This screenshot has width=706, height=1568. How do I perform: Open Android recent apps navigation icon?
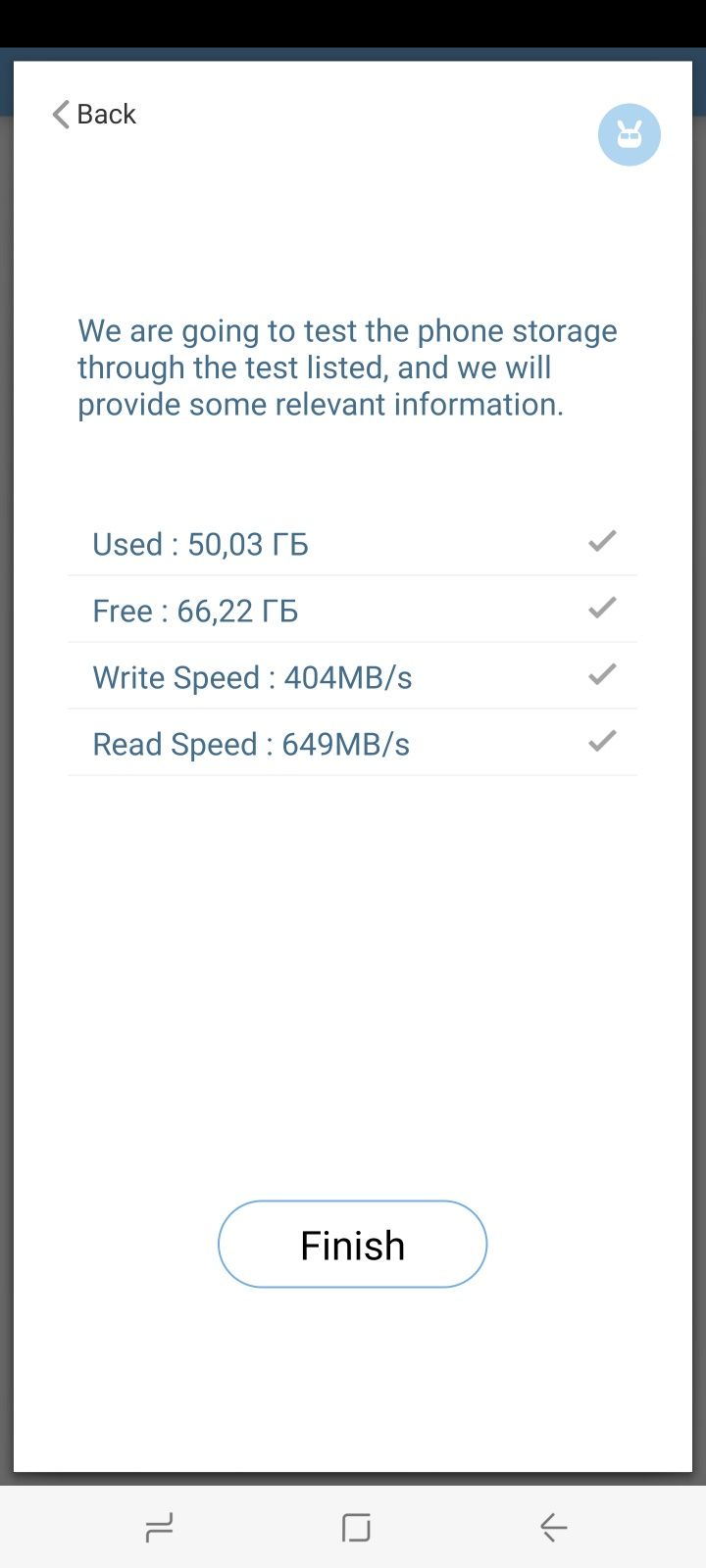click(159, 1527)
